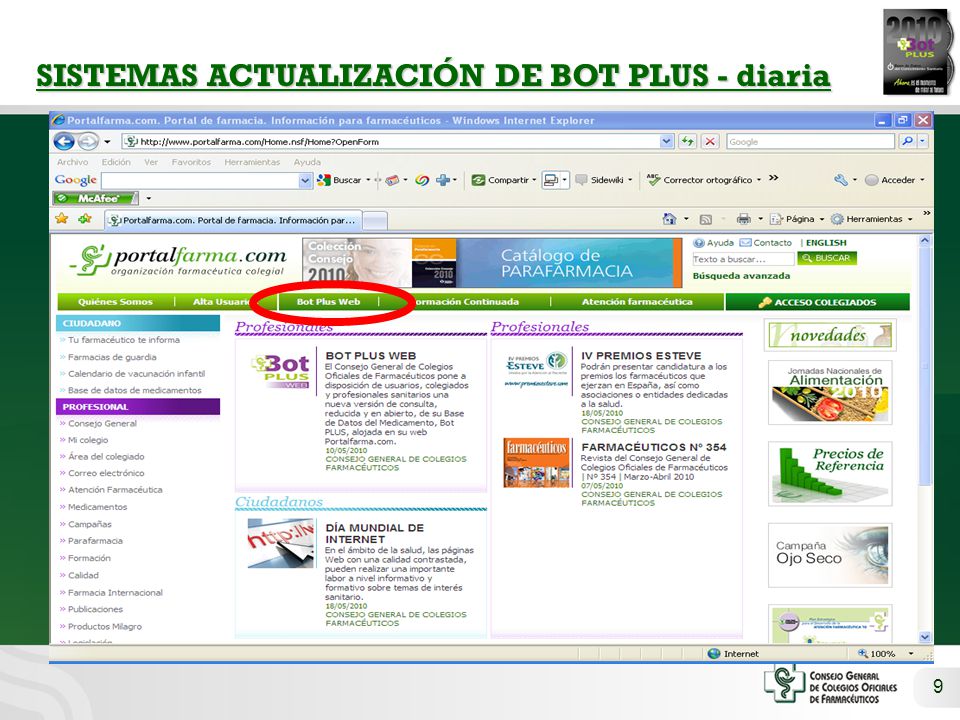Open the Google toolbar search box dropdown

pos(305,180)
